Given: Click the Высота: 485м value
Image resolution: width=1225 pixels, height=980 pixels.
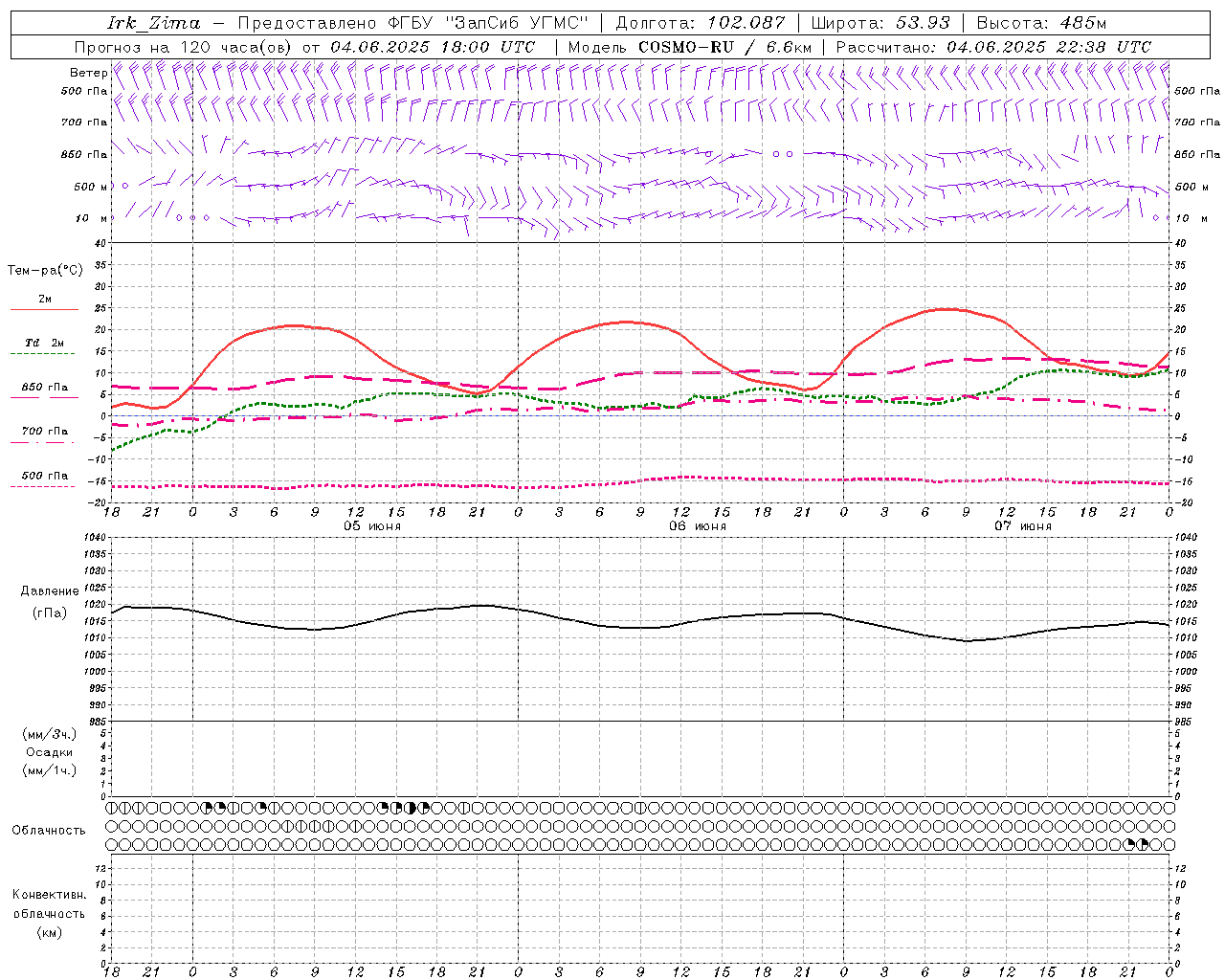Looking at the screenshot, I should click(x=1041, y=23).
